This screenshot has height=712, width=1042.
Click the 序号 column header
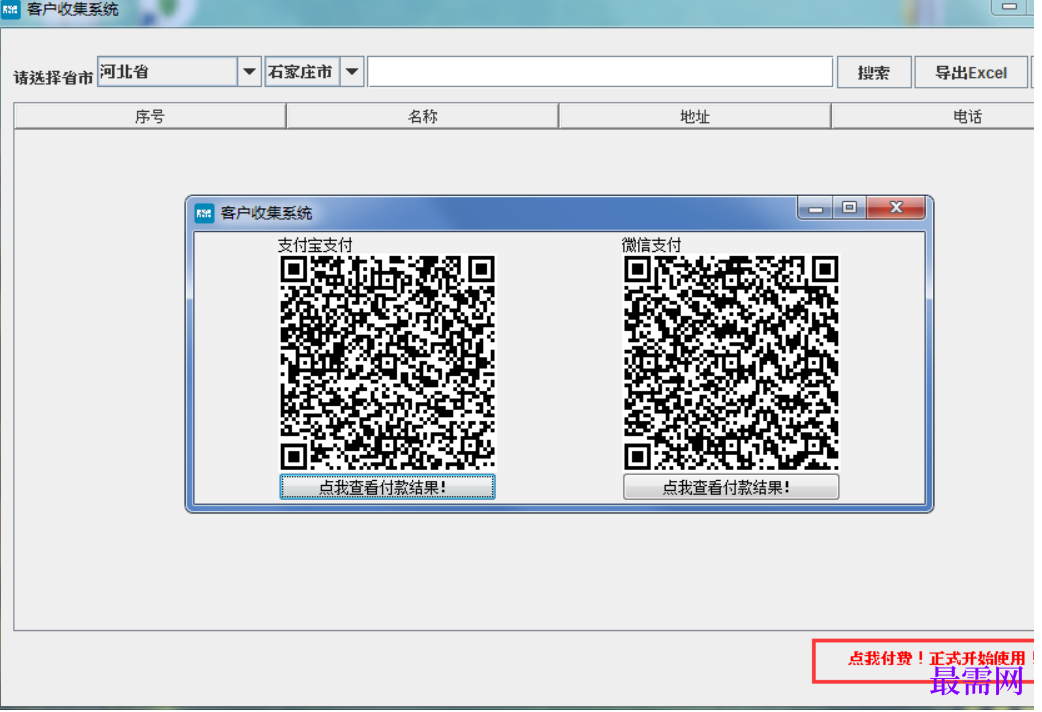150,117
